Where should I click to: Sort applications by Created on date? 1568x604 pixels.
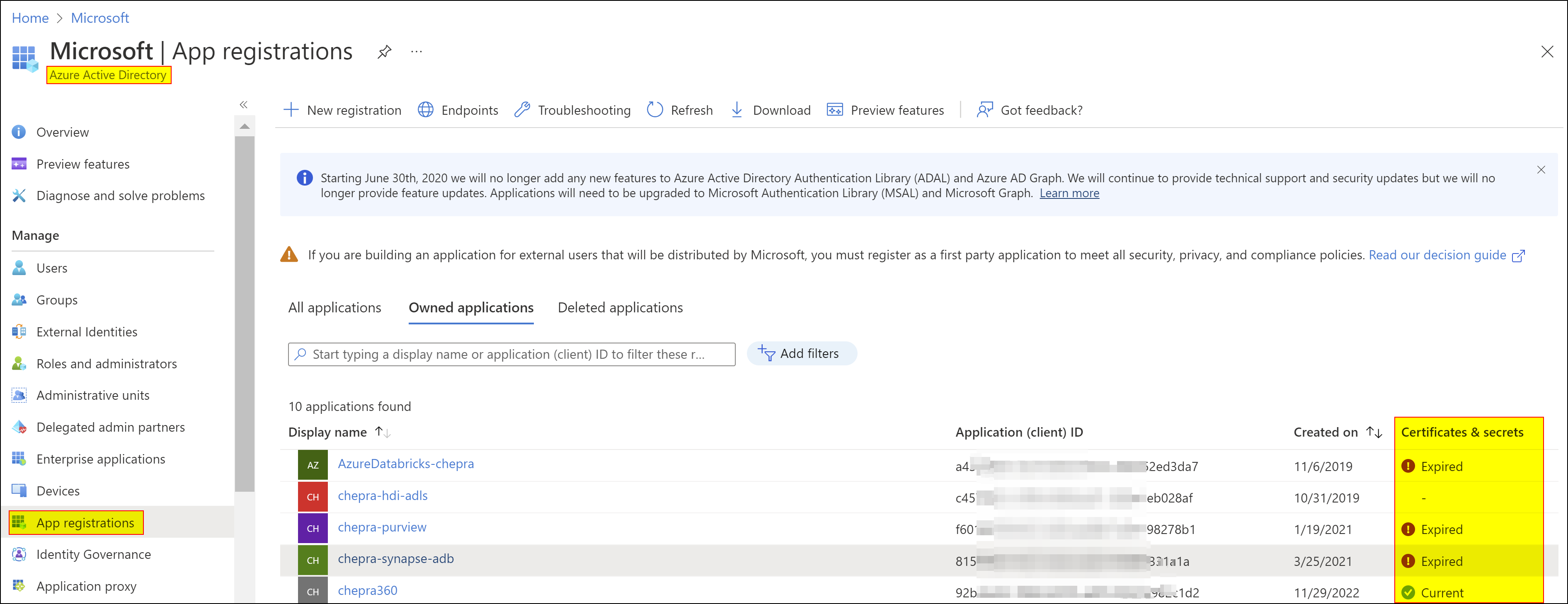1374,432
